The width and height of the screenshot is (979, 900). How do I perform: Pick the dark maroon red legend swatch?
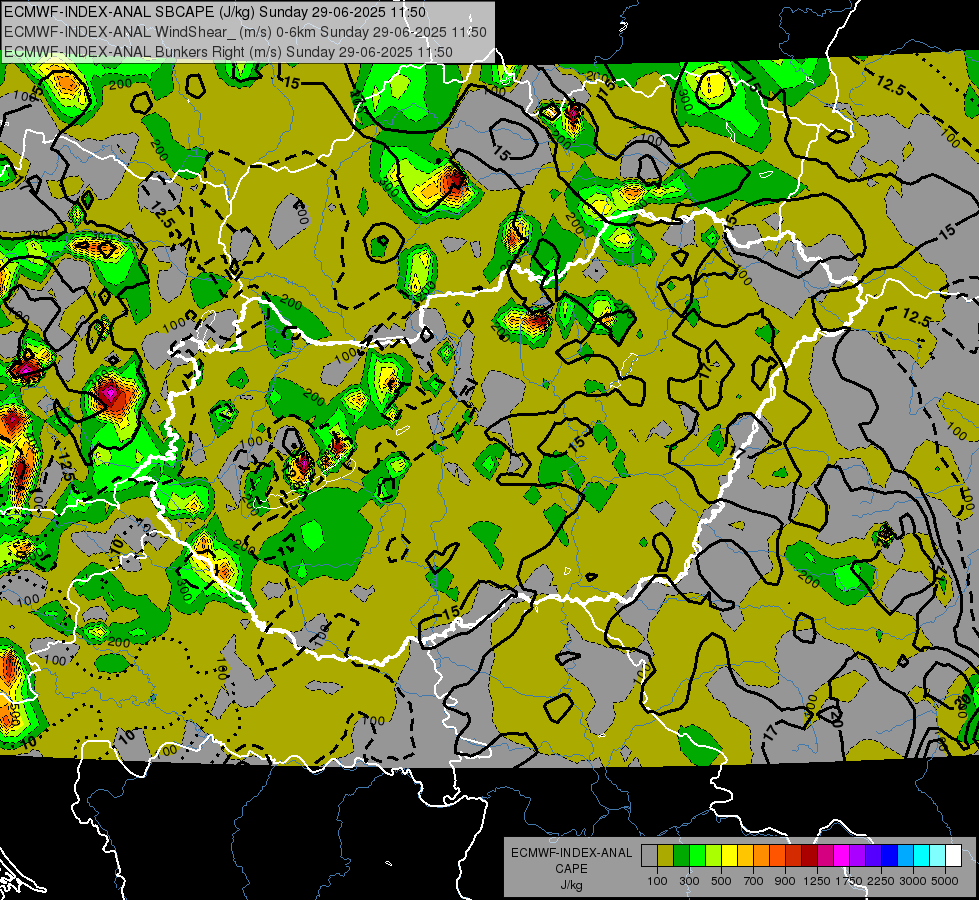click(x=810, y=856)
